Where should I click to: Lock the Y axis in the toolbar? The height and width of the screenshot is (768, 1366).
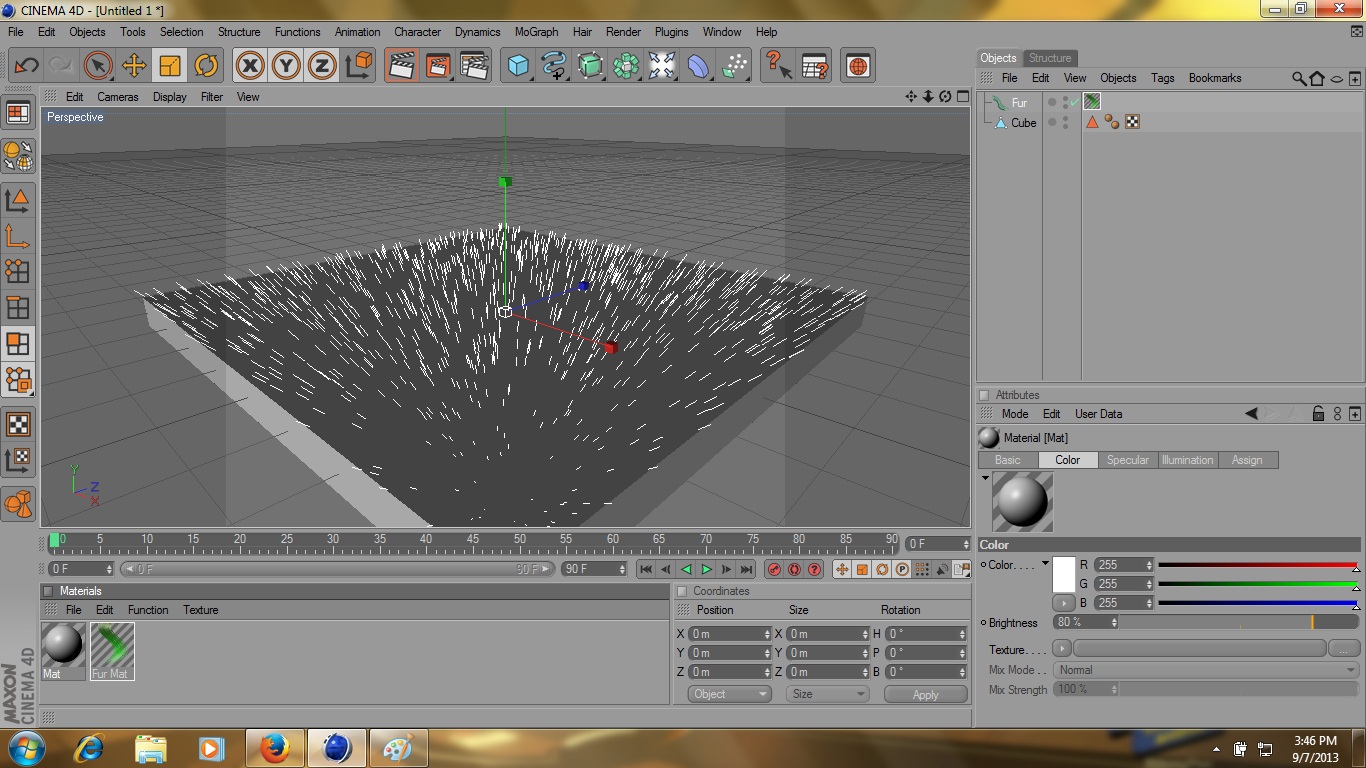285,66
